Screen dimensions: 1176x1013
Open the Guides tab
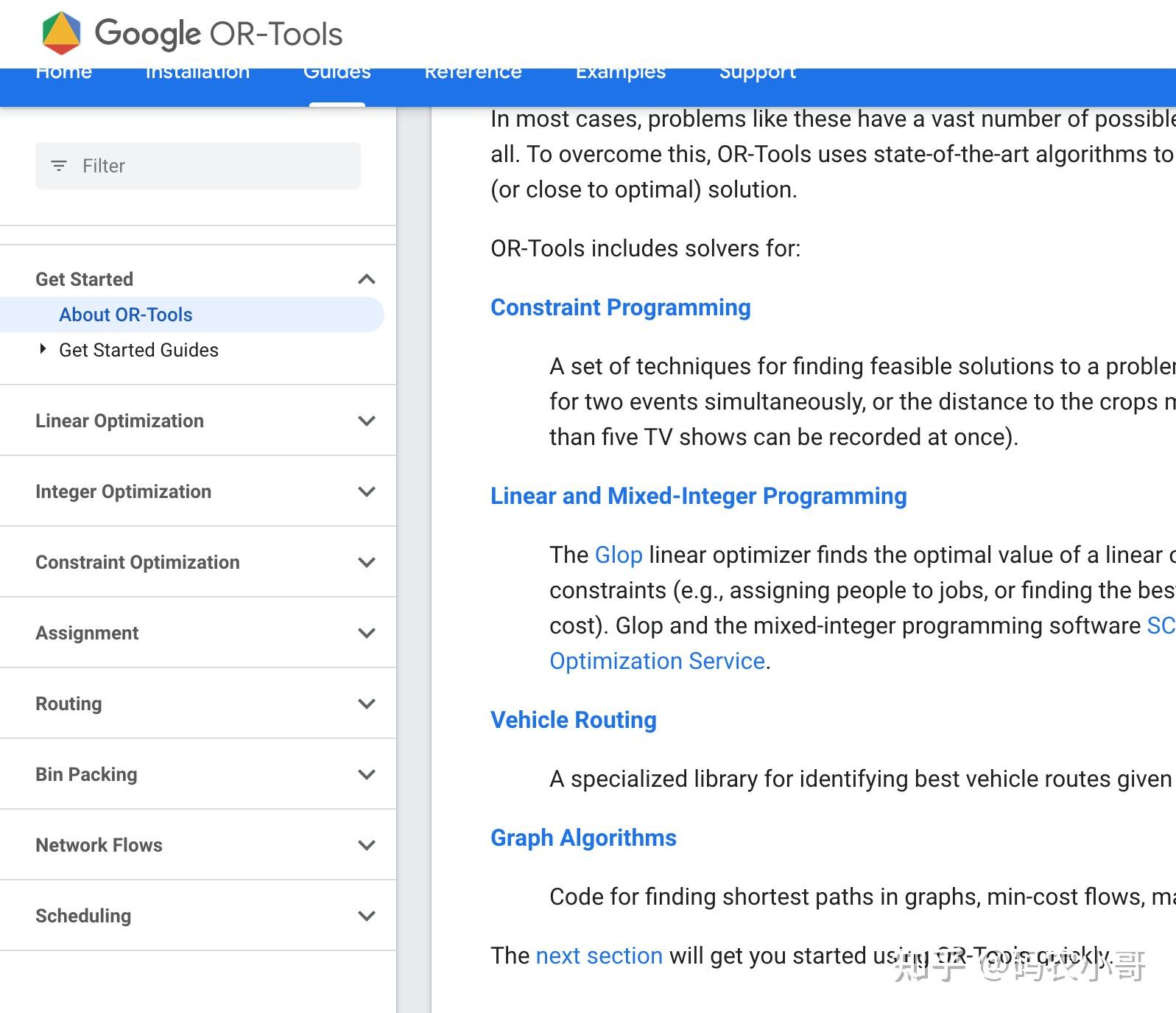tap(337, 74)
